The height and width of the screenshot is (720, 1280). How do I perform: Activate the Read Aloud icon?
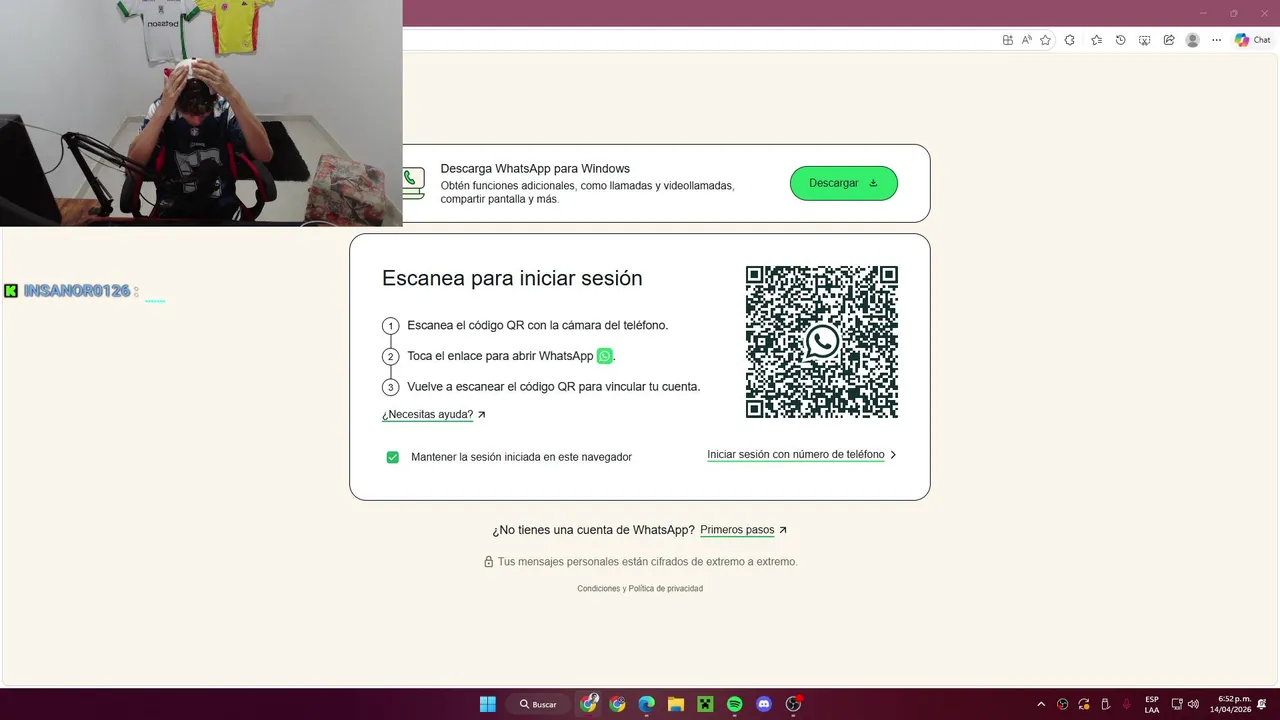point(1027,40)
